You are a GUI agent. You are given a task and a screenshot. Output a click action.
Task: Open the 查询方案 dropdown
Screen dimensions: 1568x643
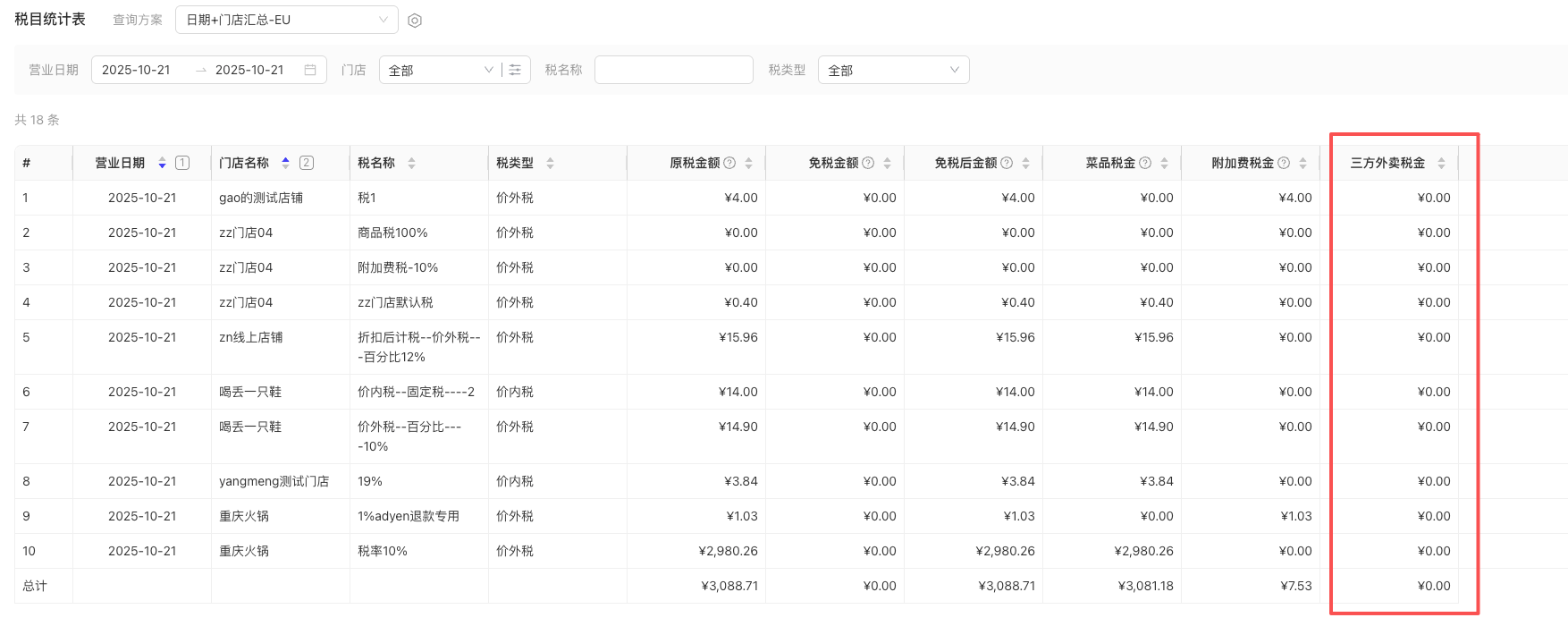pos(286,20)
